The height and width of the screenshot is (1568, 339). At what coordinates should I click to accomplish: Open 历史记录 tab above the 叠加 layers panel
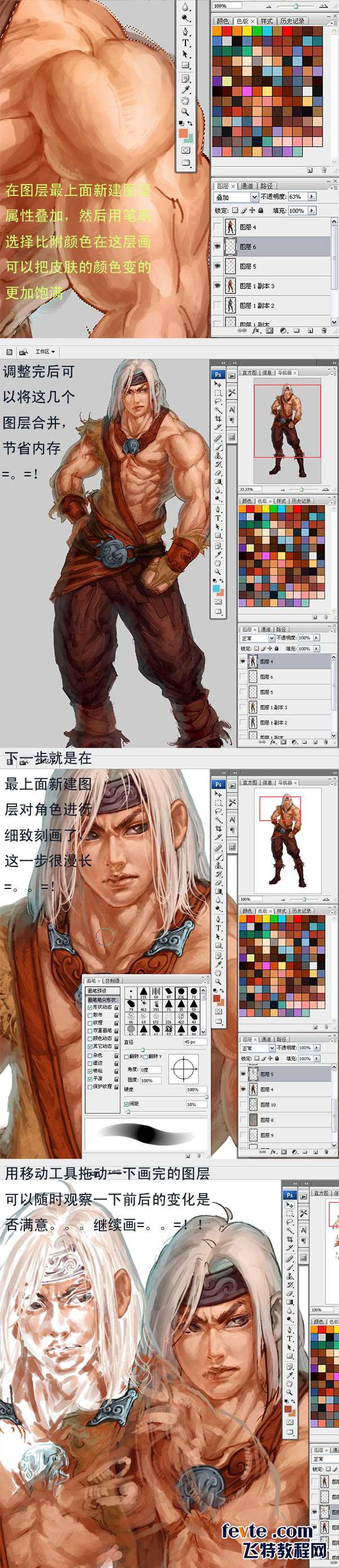(293, 21)
